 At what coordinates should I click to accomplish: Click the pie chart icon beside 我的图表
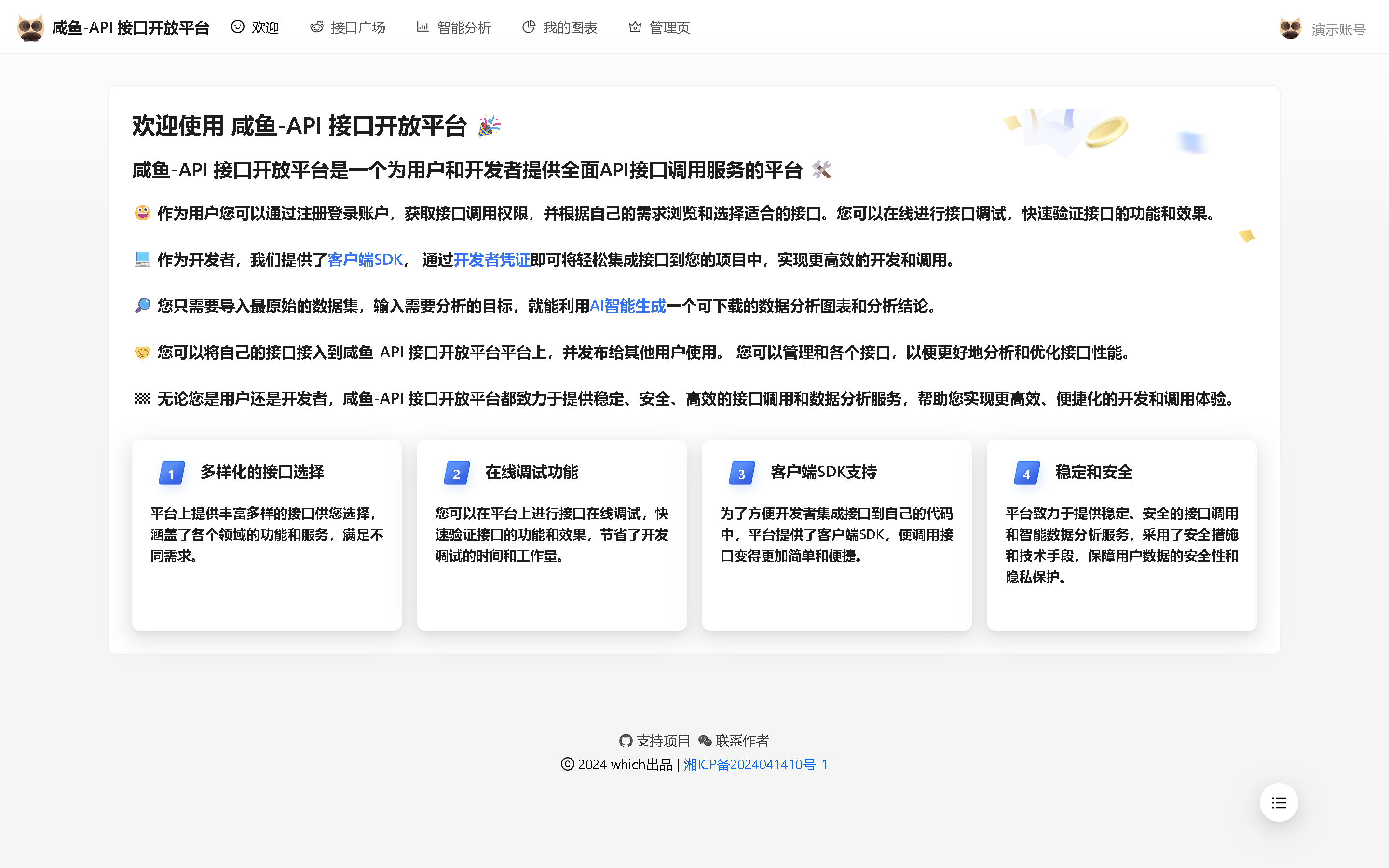(529, 27)
